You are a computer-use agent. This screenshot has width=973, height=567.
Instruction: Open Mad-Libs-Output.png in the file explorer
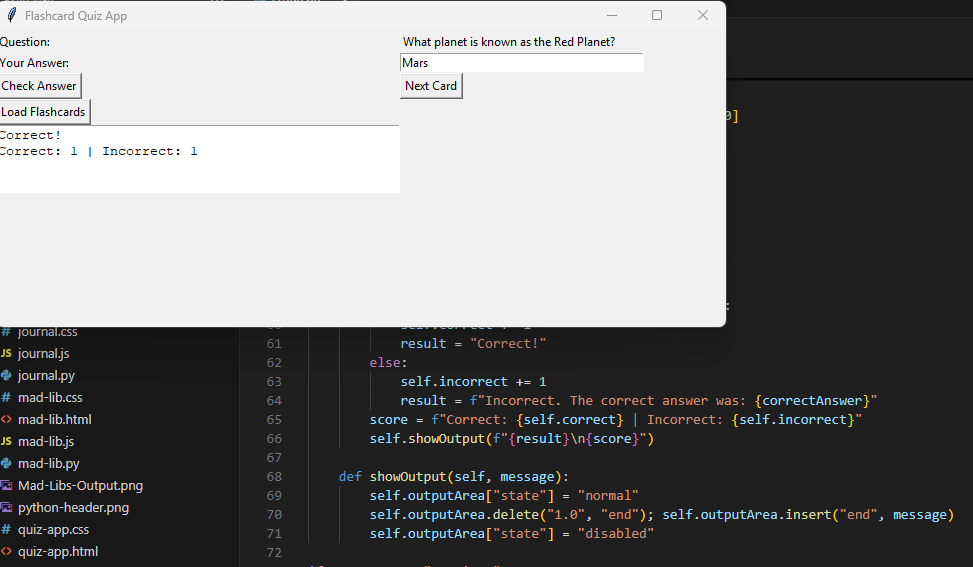(x=81, y=486)
